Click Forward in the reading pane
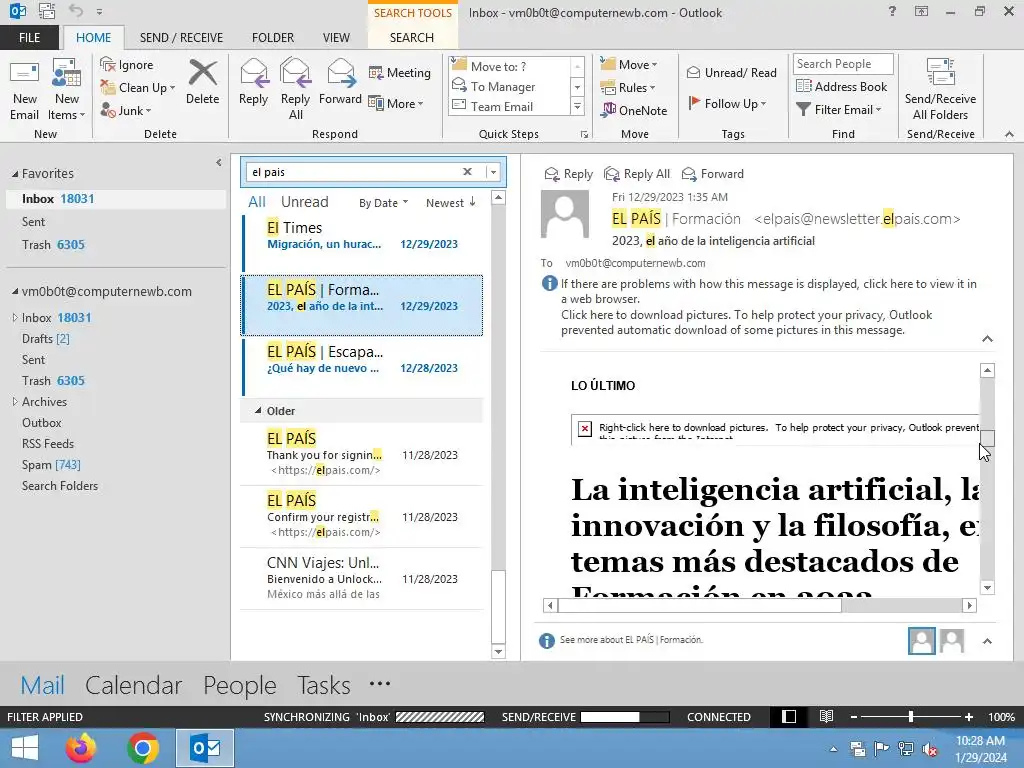Screen dimensions: 1024x768 point(712,174)
